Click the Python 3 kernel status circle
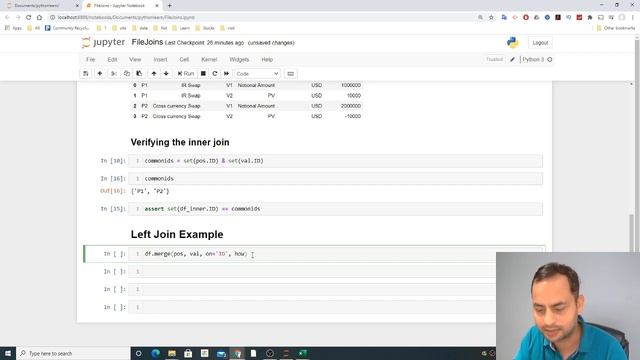Screen dimensions: 640x360 tap(550, 60)
